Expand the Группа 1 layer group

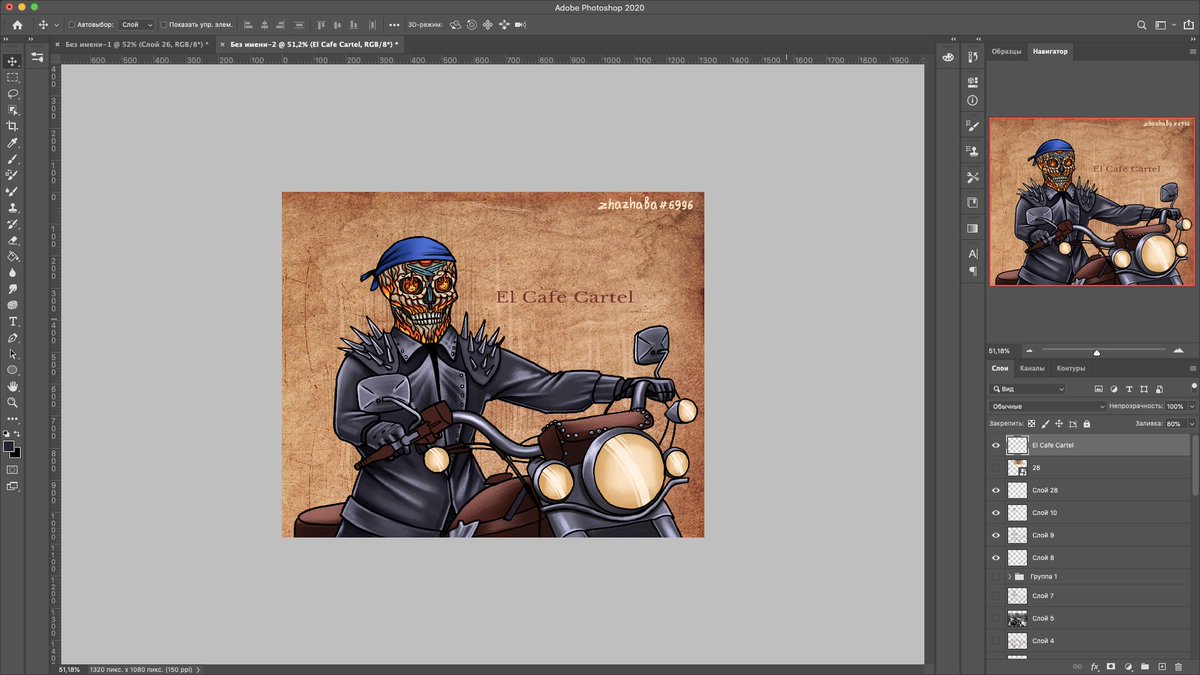pyautogui.click(x=1008, y=576)
